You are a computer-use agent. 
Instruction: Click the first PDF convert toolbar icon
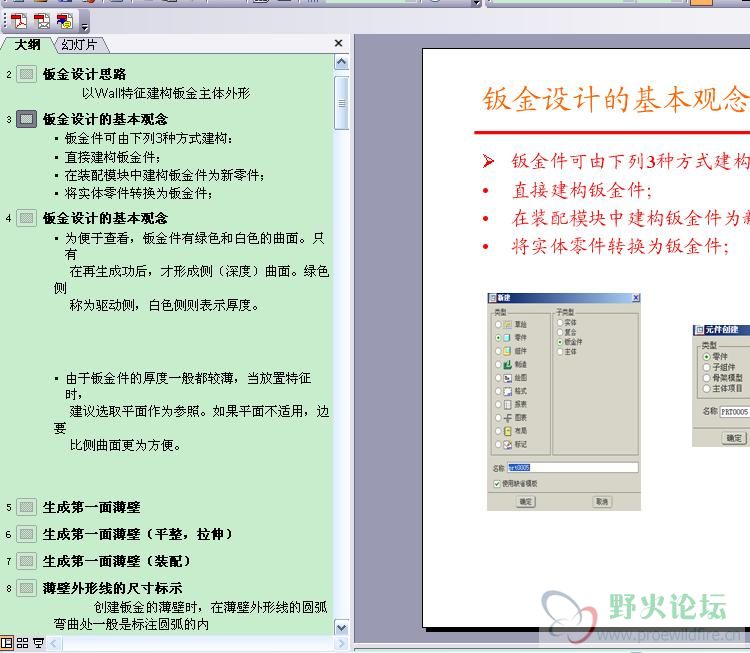click(19, 21)
